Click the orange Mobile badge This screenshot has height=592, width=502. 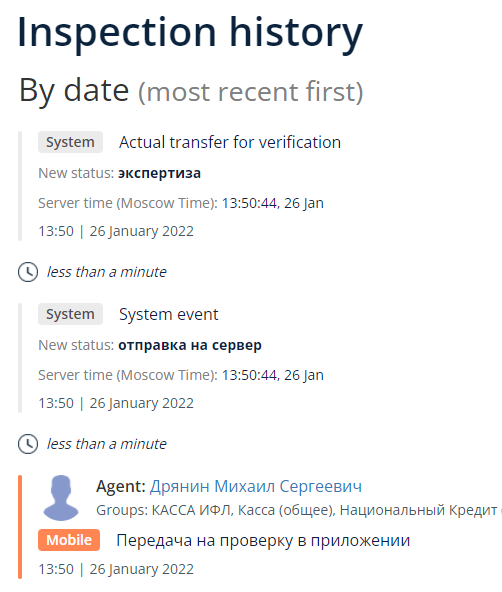point(69,540)
